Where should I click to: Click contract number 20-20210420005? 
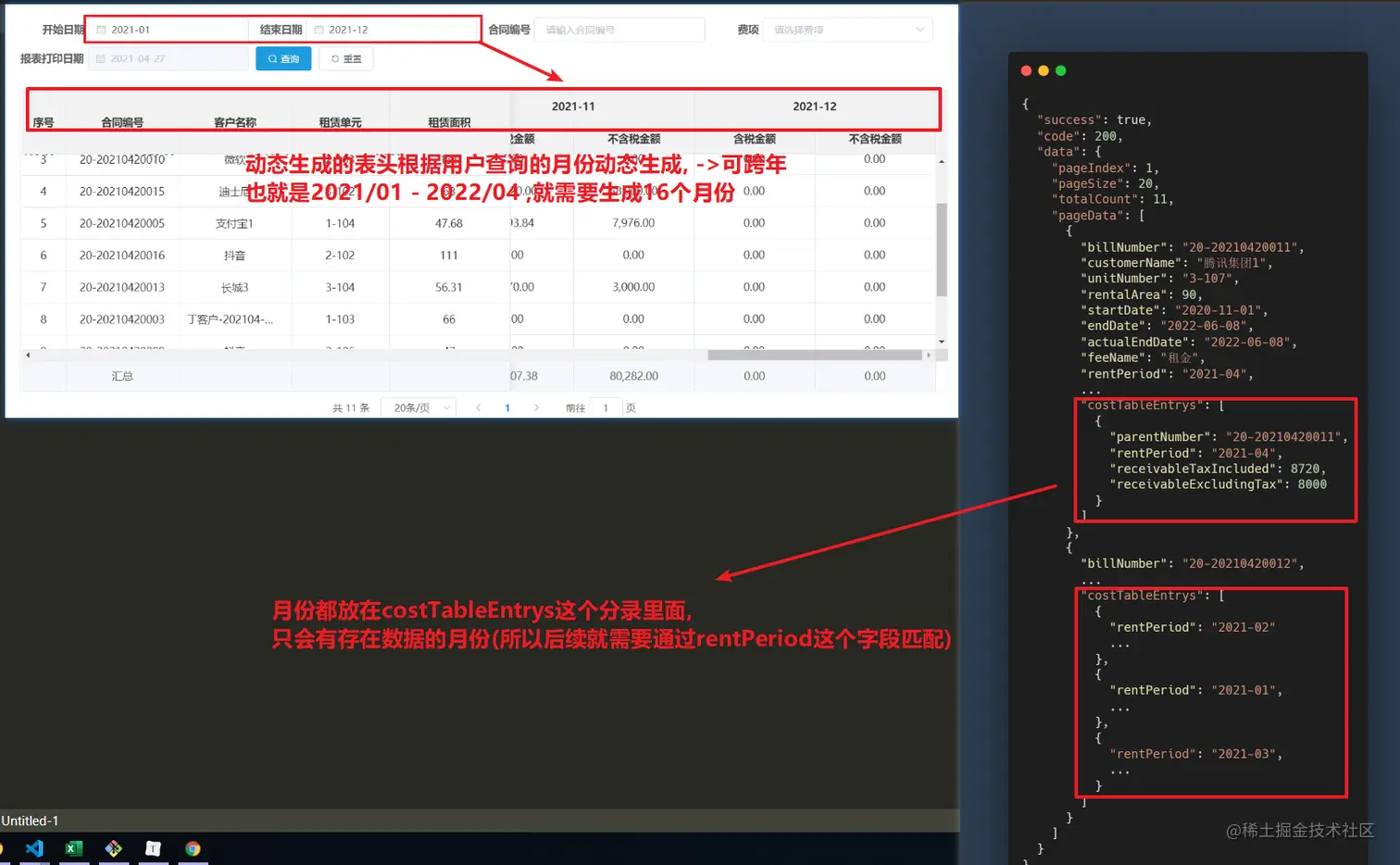pyautogui.click(x=122, y=223)
